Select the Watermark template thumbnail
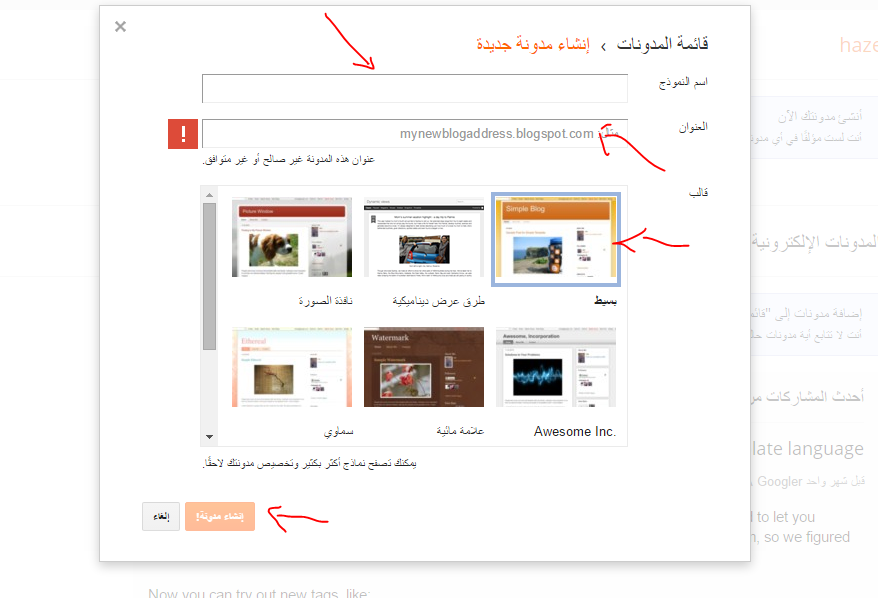This screenshot has height=598, width=878. (x=424, y=367)
